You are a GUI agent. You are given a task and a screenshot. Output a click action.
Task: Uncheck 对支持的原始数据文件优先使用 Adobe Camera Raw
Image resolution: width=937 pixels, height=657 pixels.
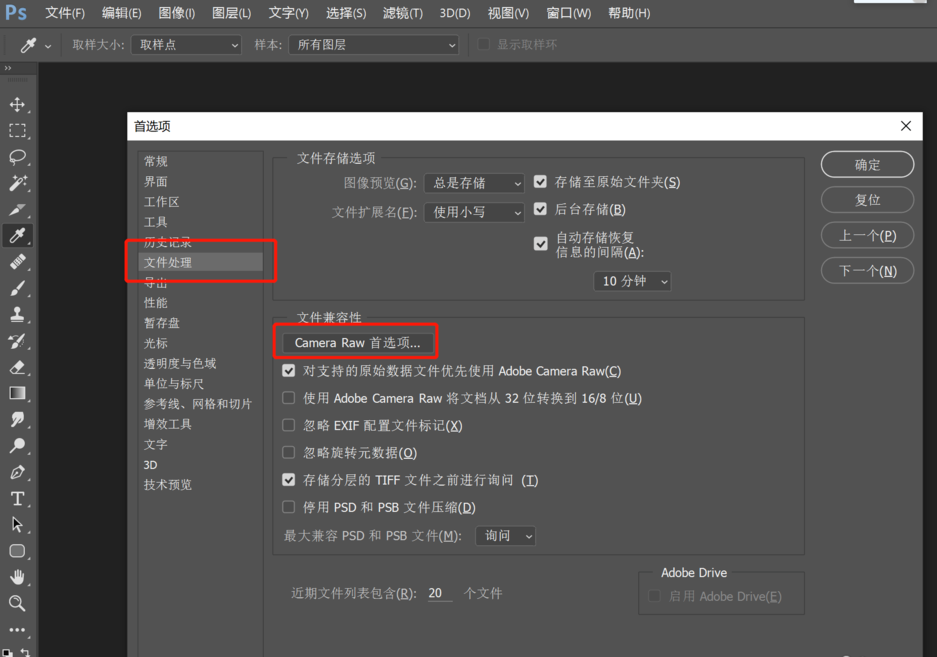click(289, 371)
